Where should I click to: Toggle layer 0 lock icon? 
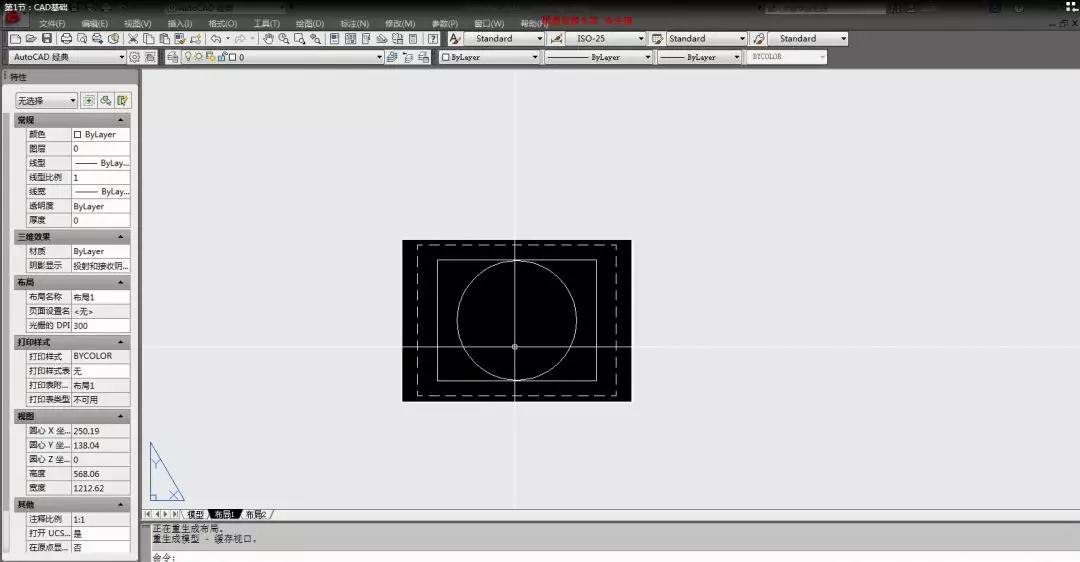222,57
